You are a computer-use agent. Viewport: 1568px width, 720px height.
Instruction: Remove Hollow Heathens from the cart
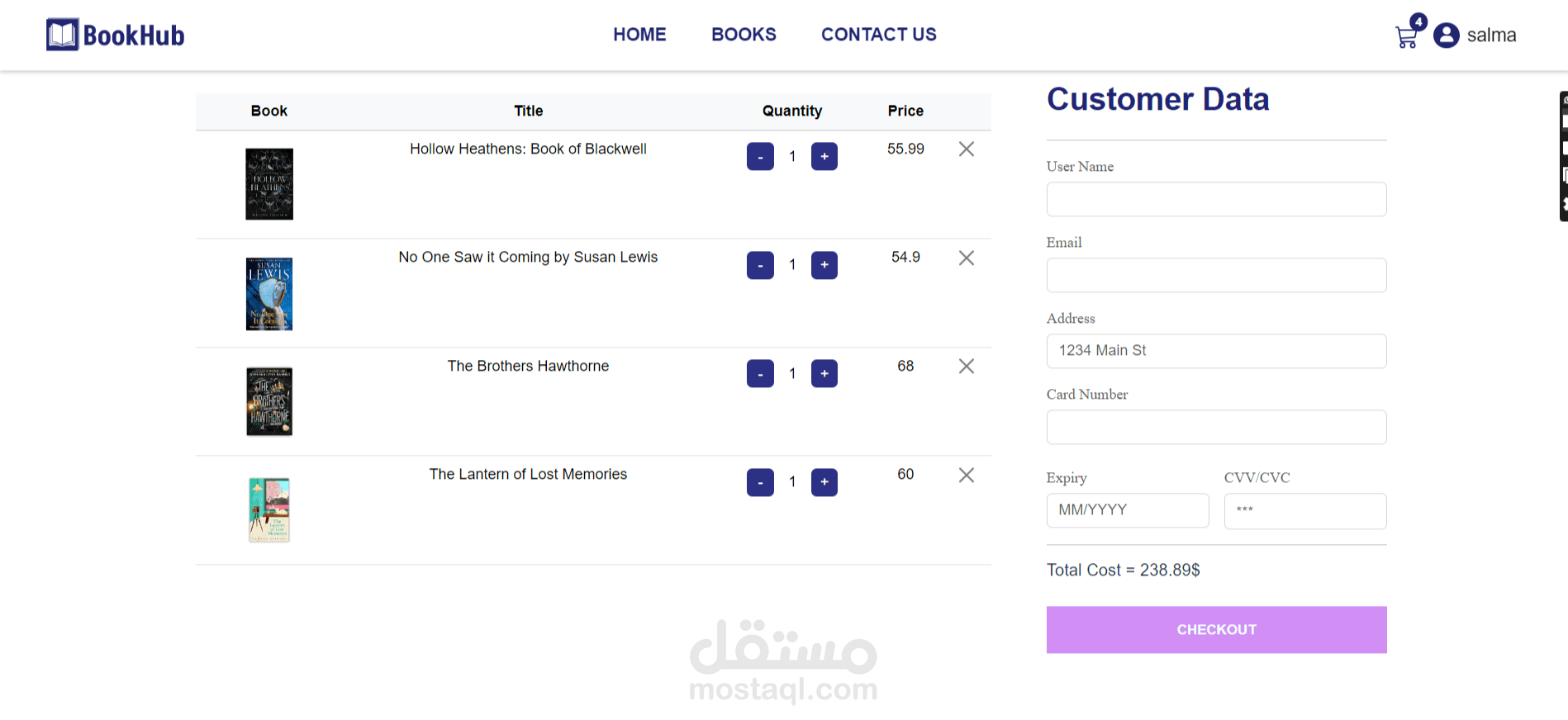coord(967,149)
